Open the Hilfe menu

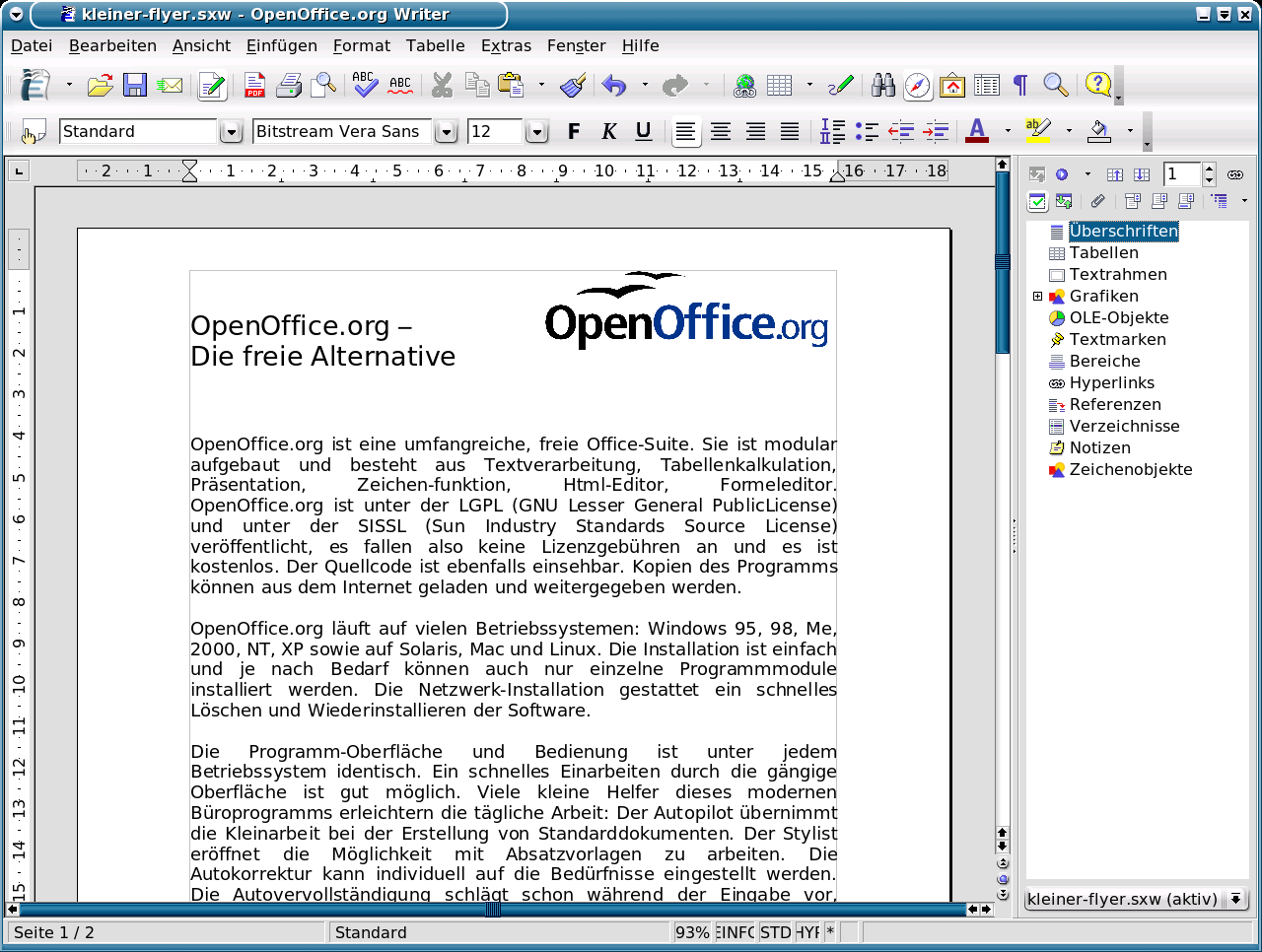pos(641,45)
